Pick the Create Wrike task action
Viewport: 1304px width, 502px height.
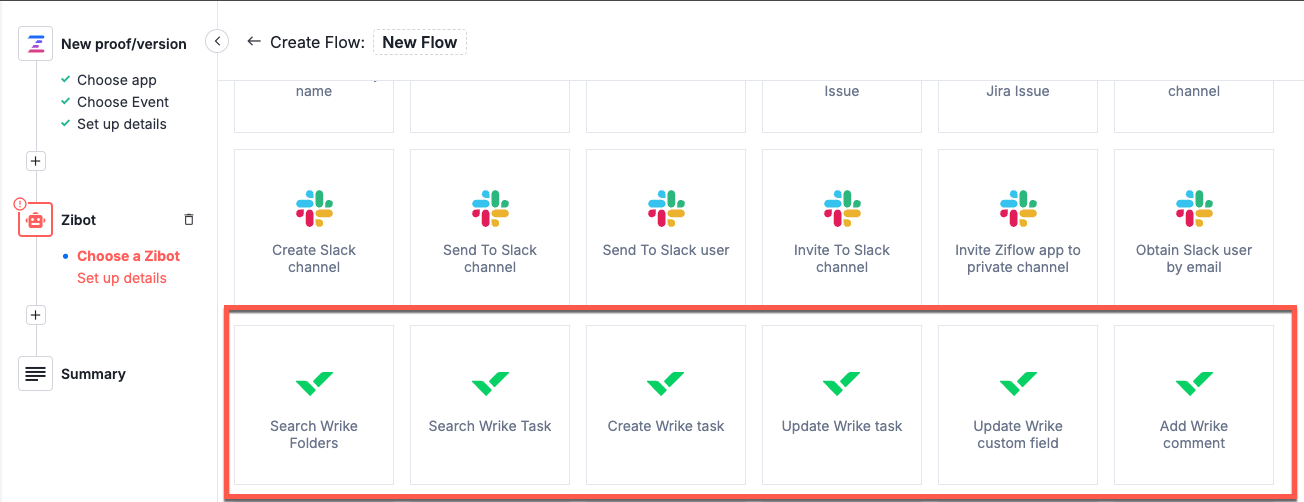tap(666, 405)
